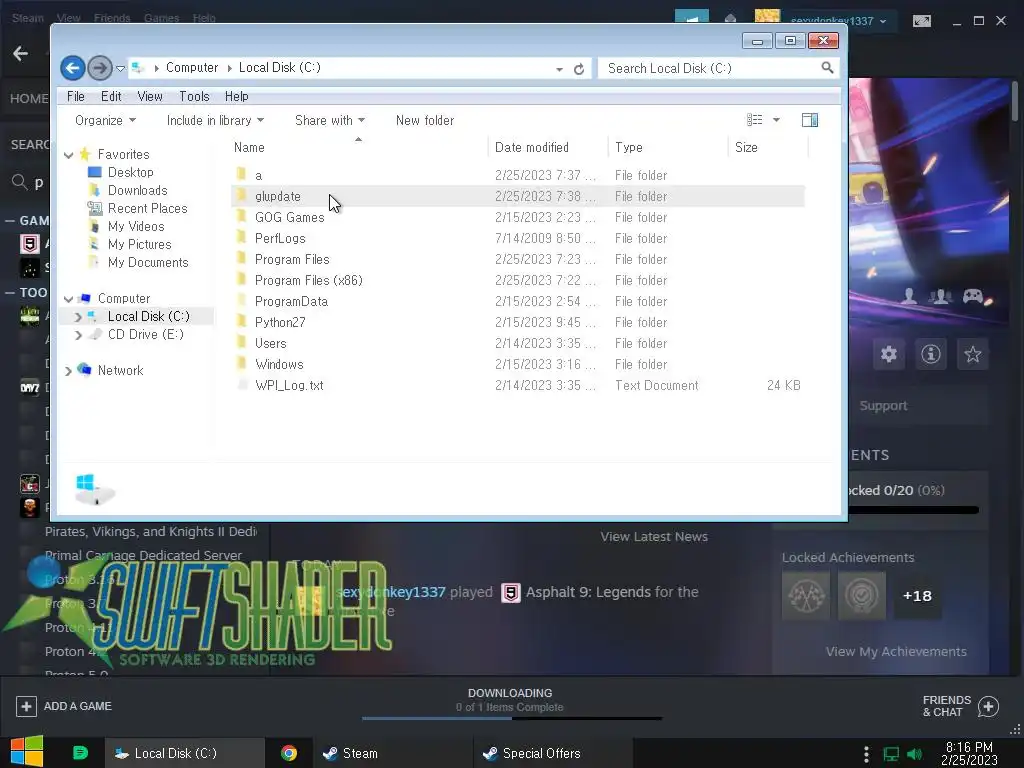Viewport: 1024px width, 768px height.
Task: Refresh the Local Disk (C:) folder view
Action: click(579, 69)
